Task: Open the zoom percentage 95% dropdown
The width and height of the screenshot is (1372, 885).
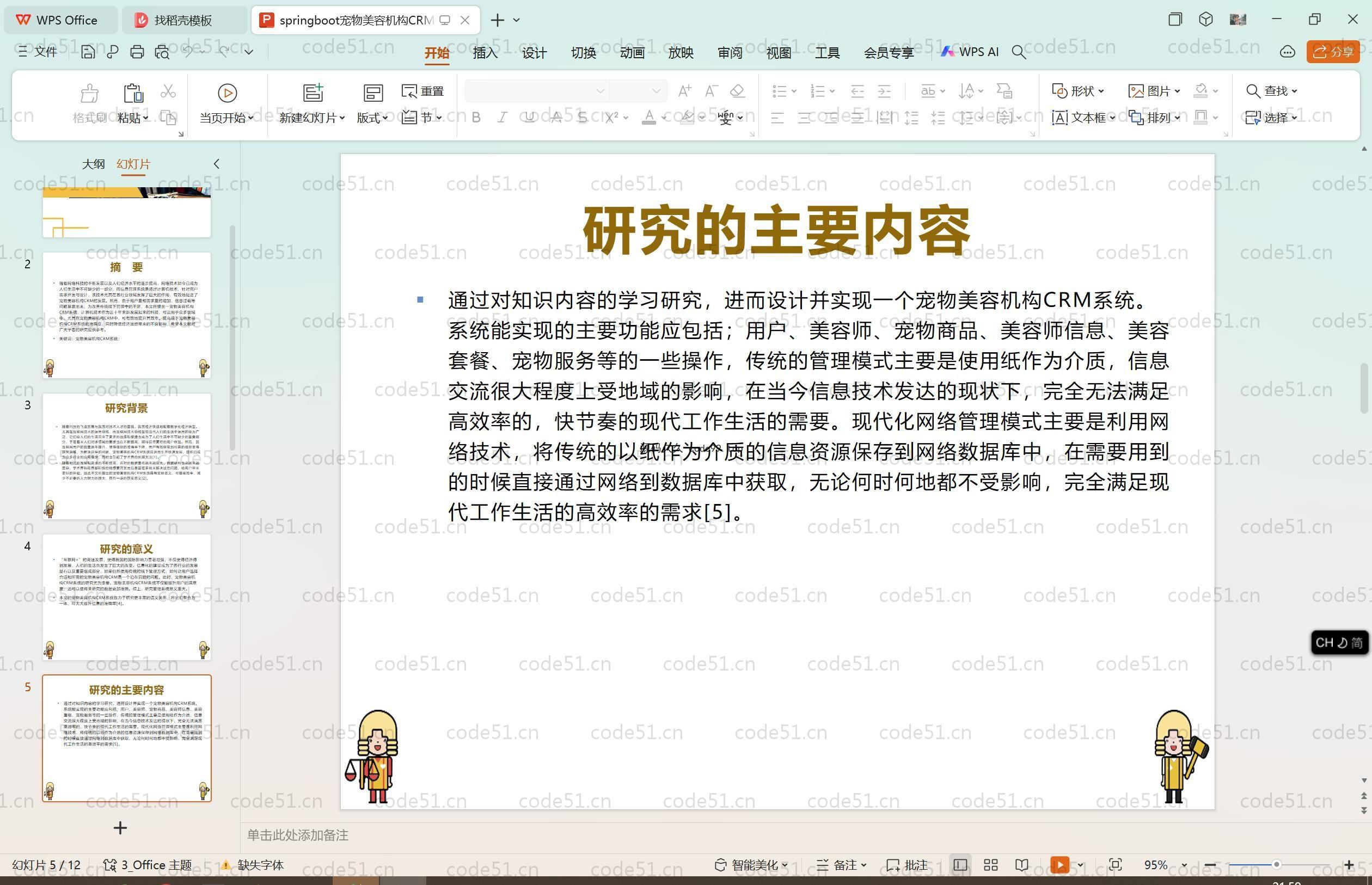Action: click(1184, 865)
